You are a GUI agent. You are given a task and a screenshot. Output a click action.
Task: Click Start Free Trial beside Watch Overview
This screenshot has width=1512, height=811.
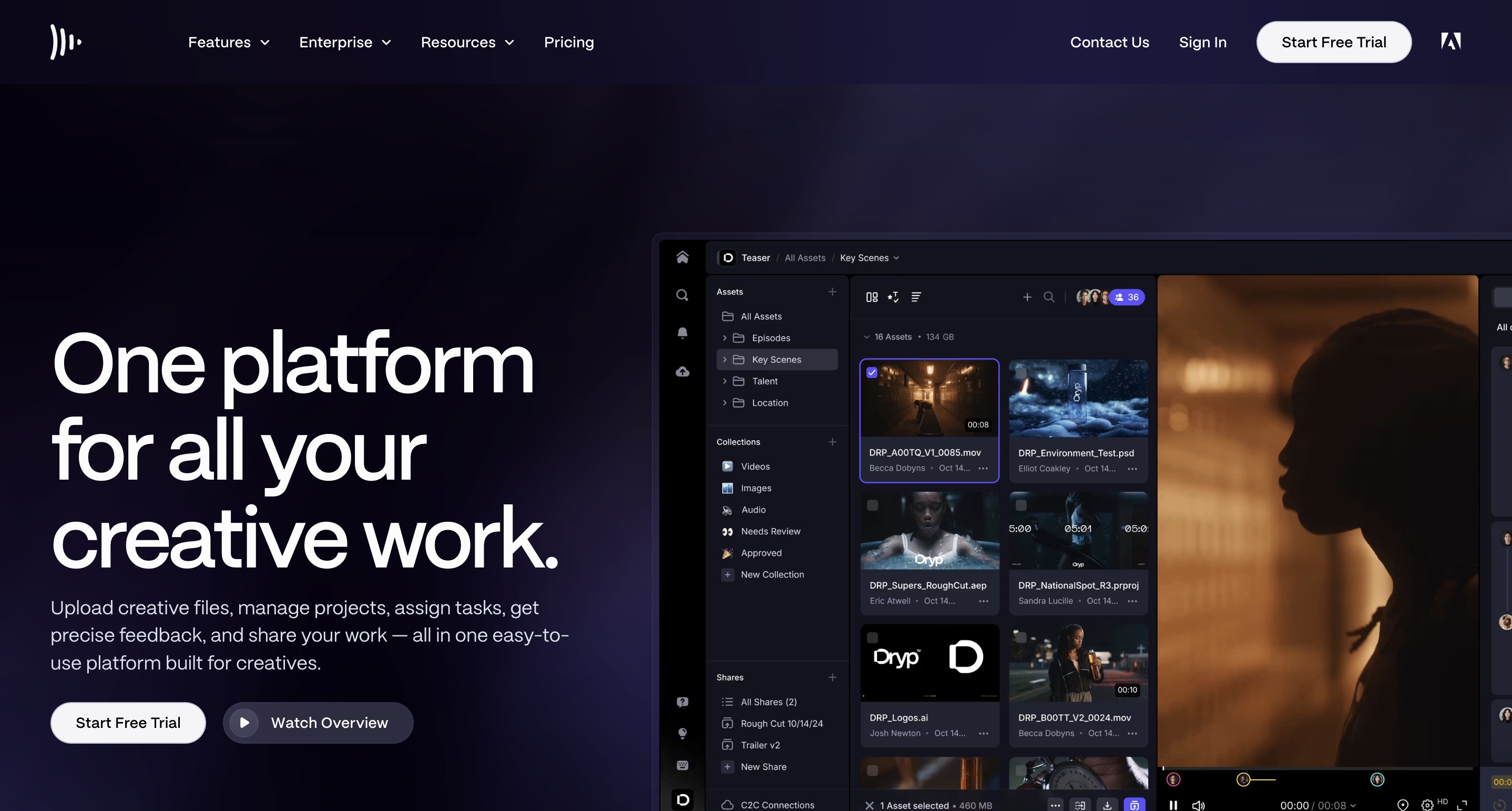(x=128, y=723)
